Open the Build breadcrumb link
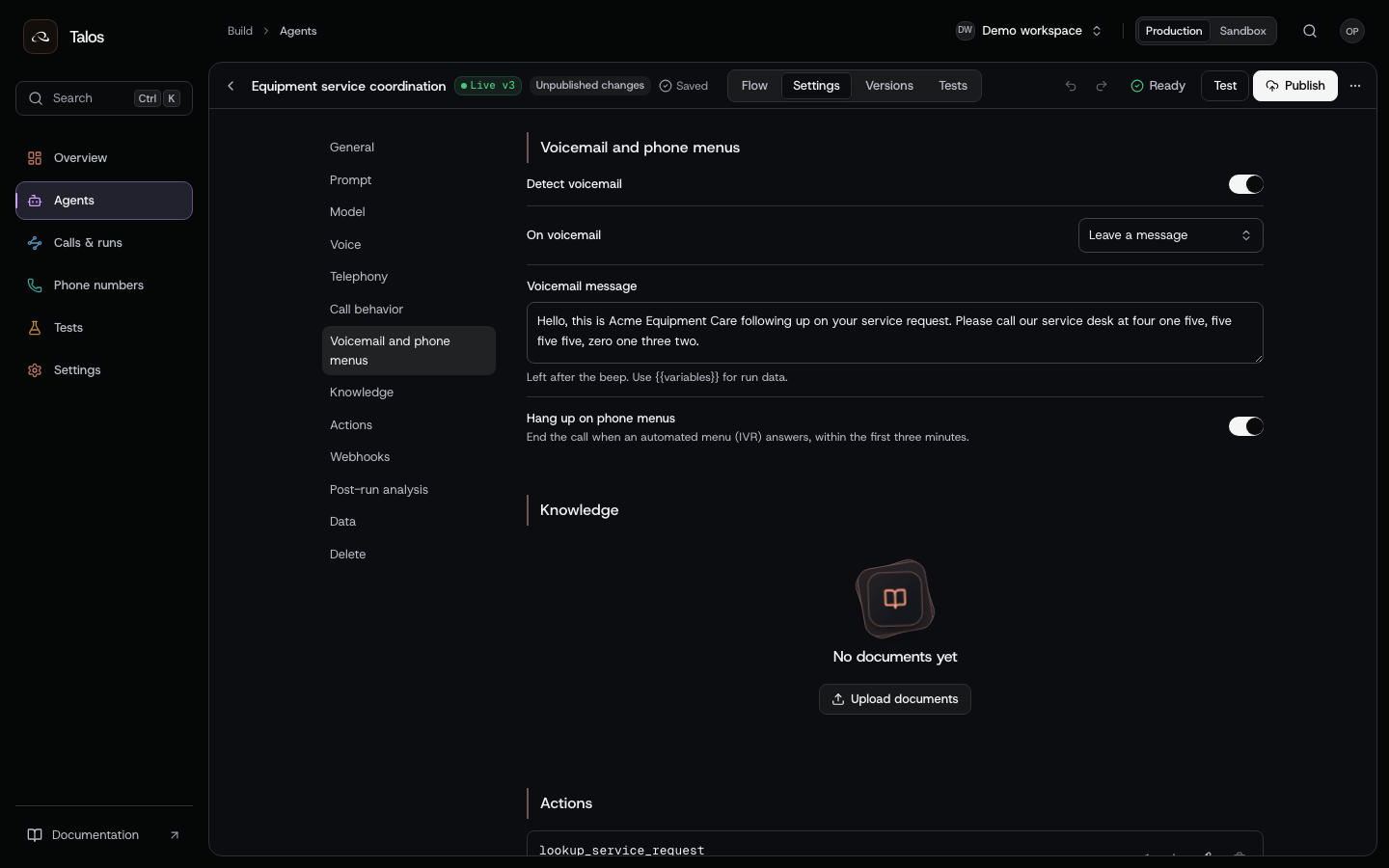The width and height of the screenshot is (1389, 868). pyautogui.click(x=240, y=31)
